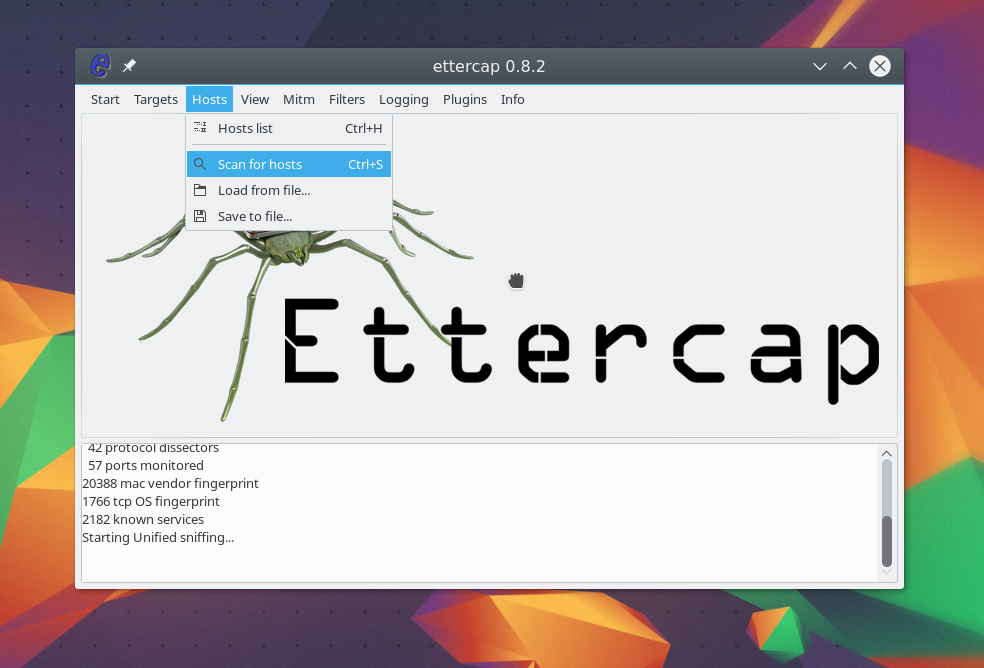The image size is (984, 668).
Task: Click the floppy icon for Save to file
Action: click(200, 216)
